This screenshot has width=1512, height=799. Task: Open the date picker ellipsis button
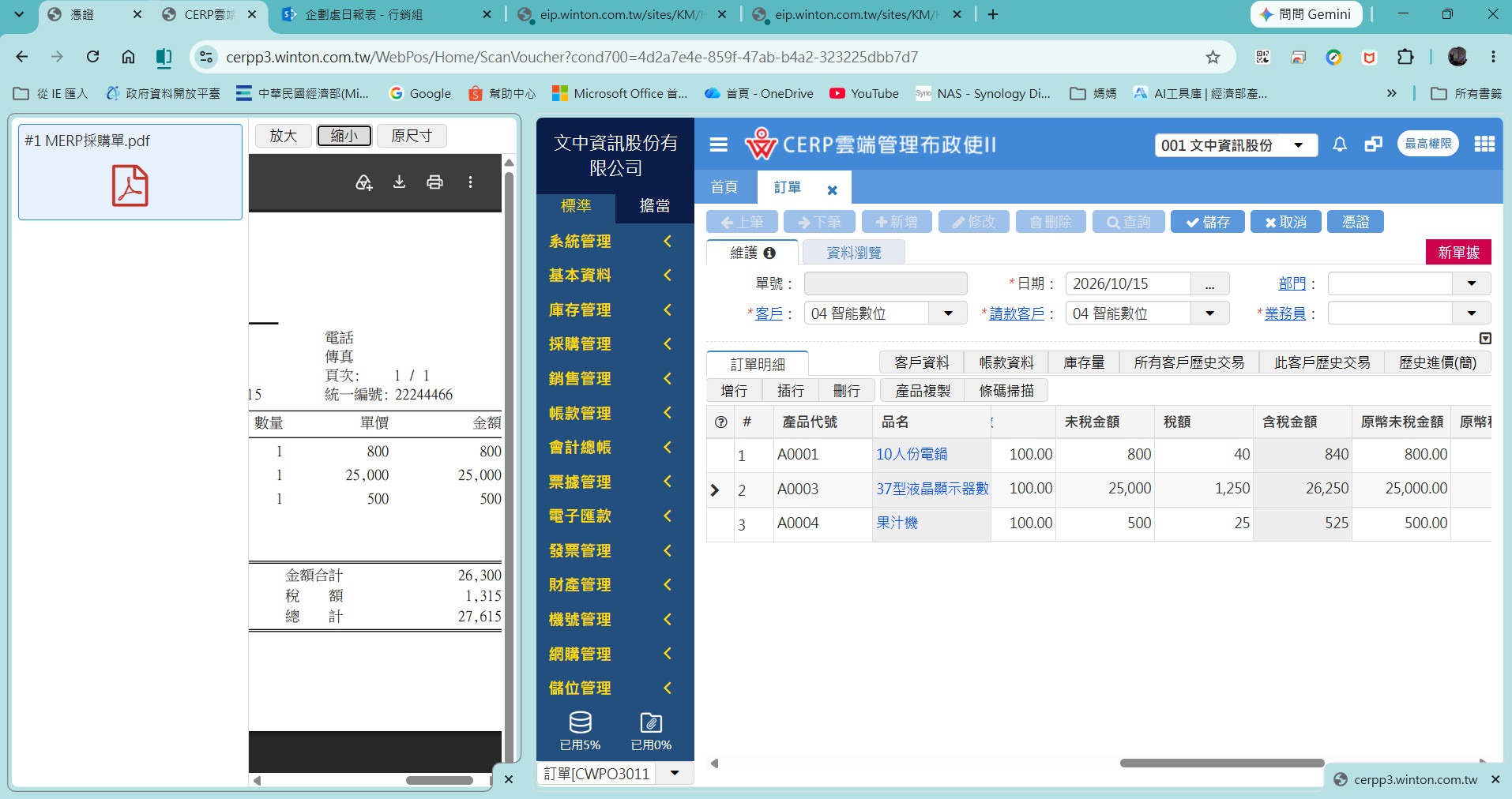(1209, 284)
